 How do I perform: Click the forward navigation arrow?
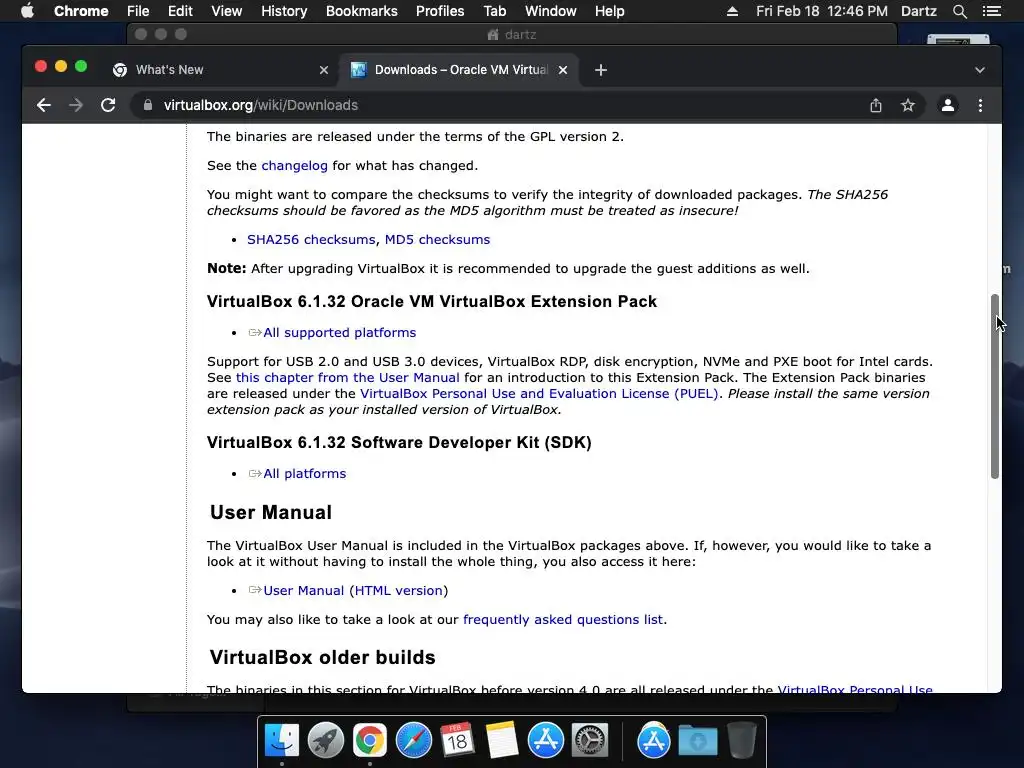[x=76, y=105]
